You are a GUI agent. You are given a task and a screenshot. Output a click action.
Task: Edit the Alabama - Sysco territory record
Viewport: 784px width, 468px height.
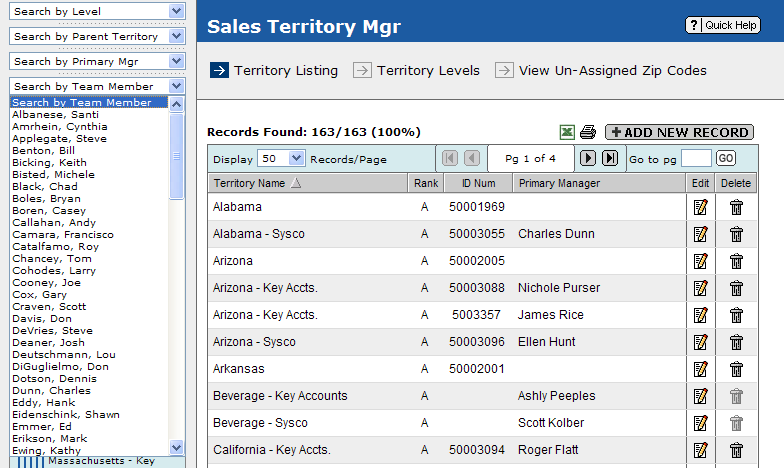(x=700, y=234)
